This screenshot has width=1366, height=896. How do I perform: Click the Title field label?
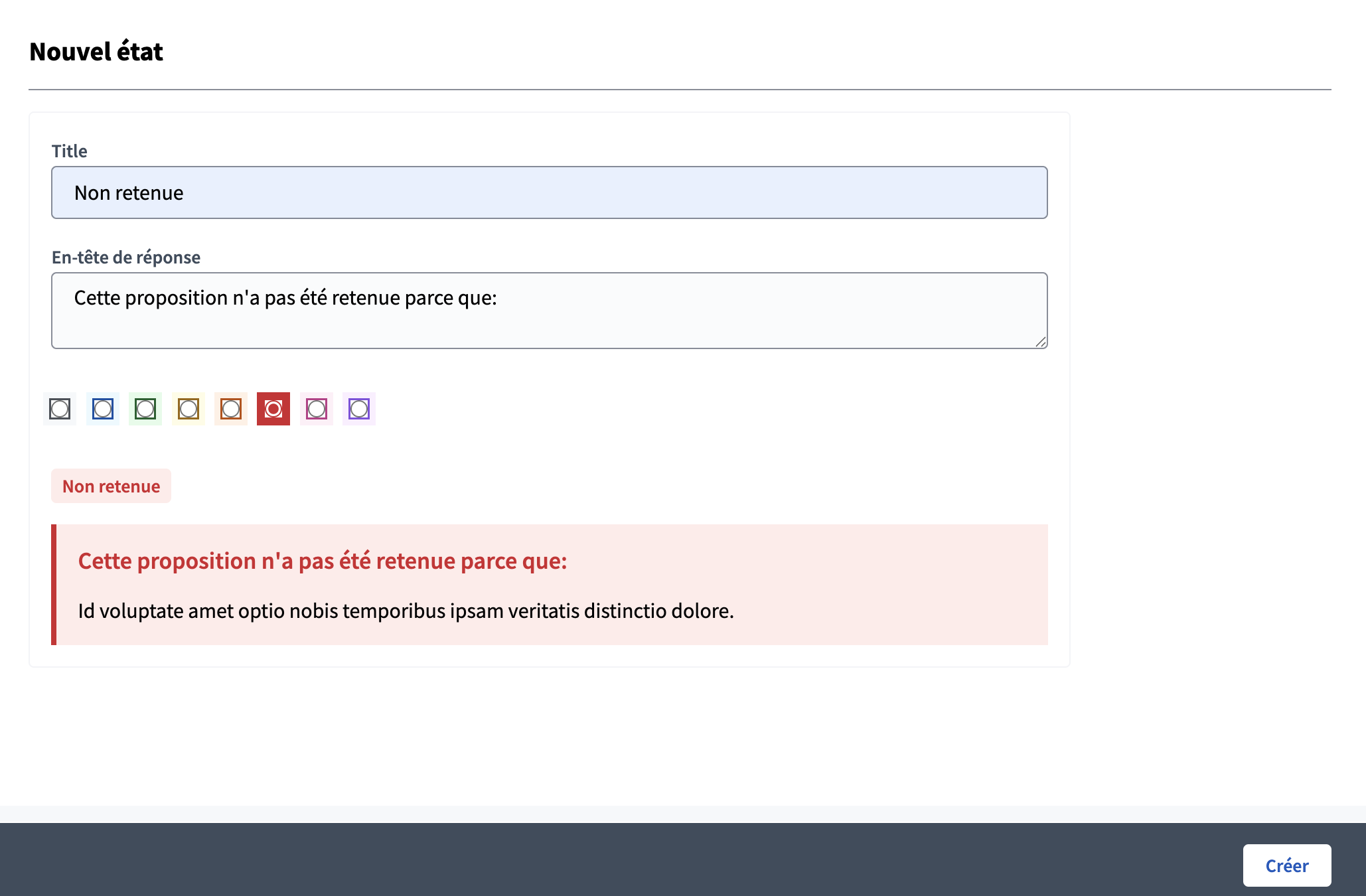(x=70, y=151)
